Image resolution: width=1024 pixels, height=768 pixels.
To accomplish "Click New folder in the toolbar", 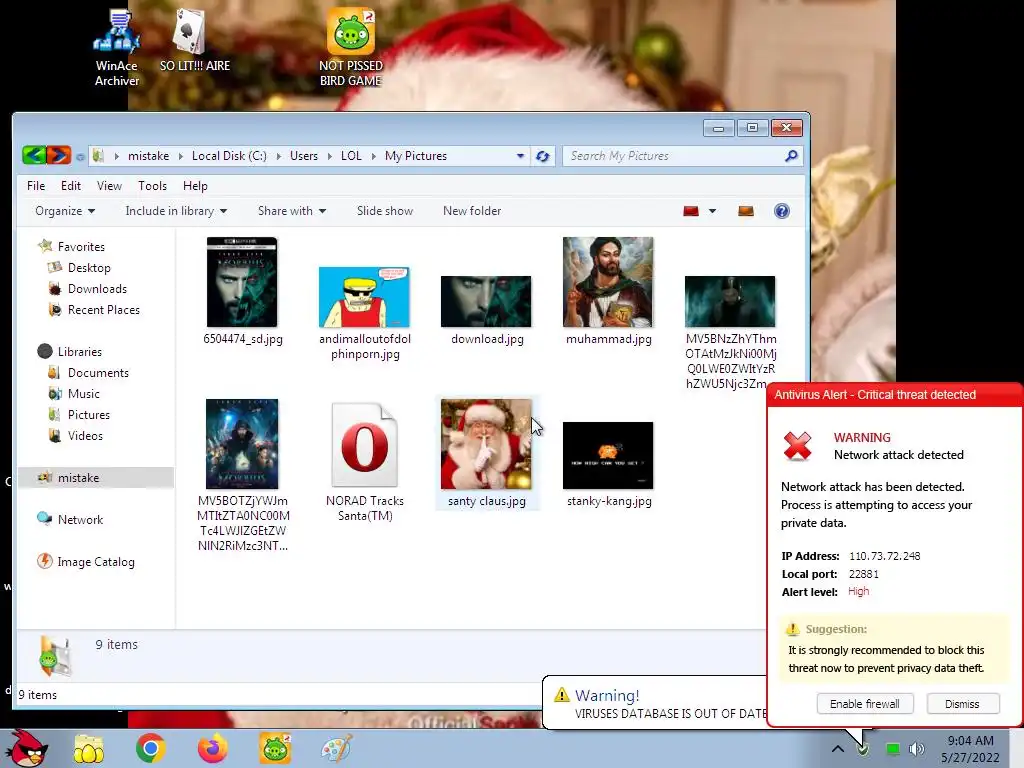I will point(472,211).
